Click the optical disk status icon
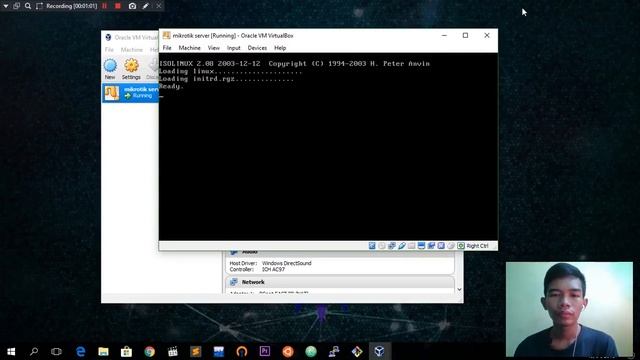The height and width of the screenshot is (360, 640). (382, 245)
